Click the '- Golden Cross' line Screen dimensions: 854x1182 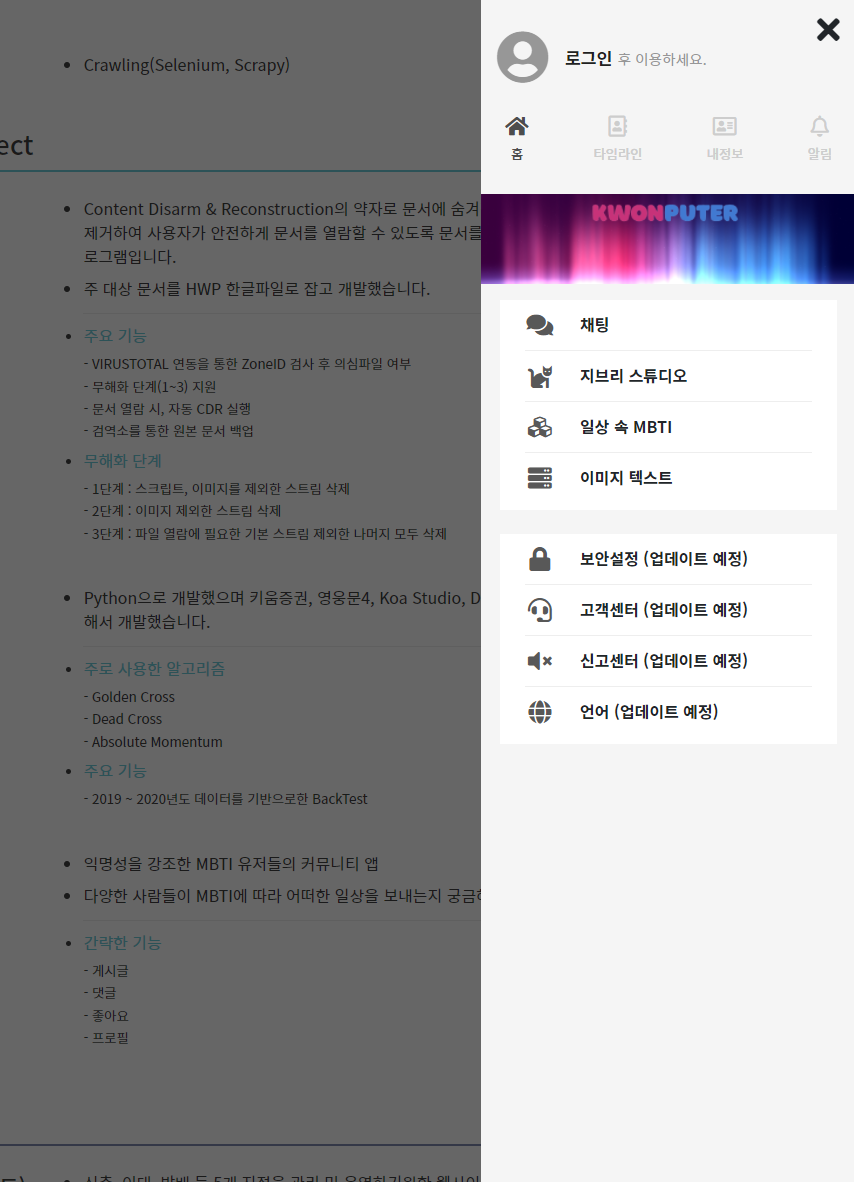point(129,697)
